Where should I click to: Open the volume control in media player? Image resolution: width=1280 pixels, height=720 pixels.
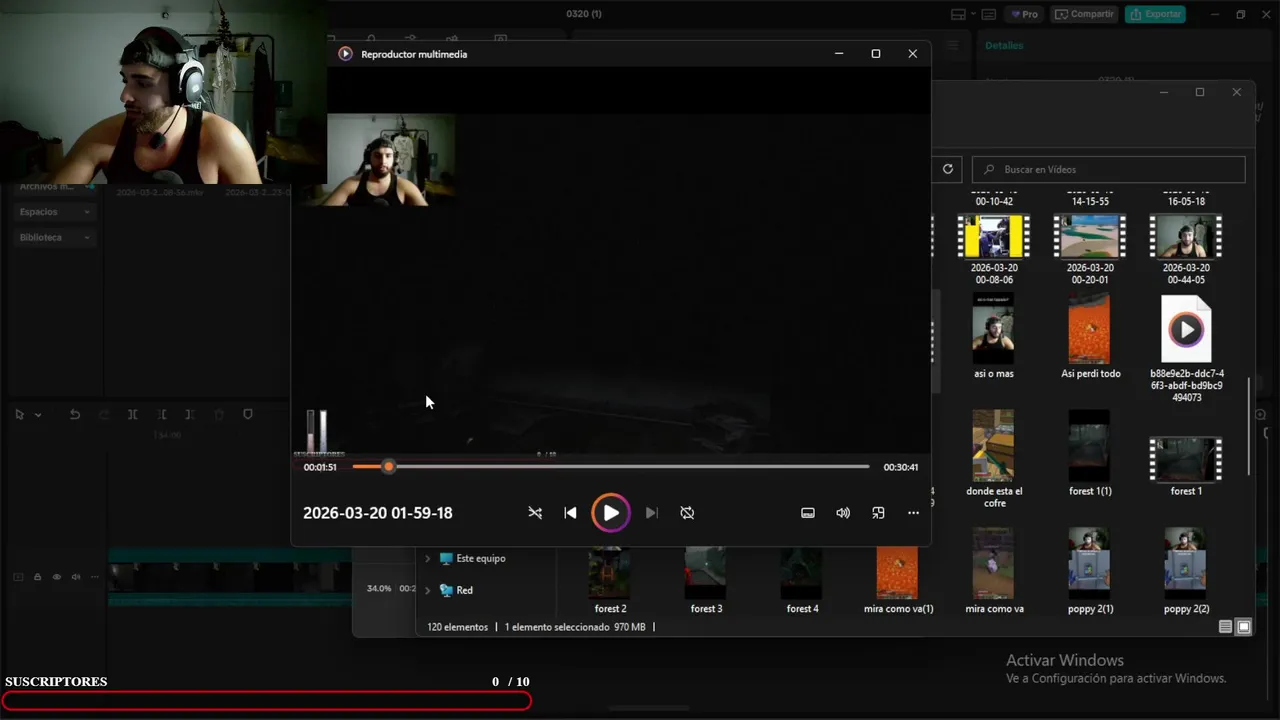coord(843,513)
